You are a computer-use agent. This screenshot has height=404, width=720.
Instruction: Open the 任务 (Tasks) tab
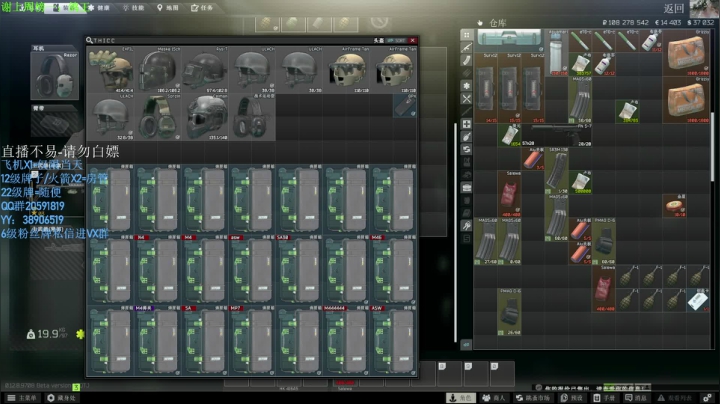(x=202, y=7)
